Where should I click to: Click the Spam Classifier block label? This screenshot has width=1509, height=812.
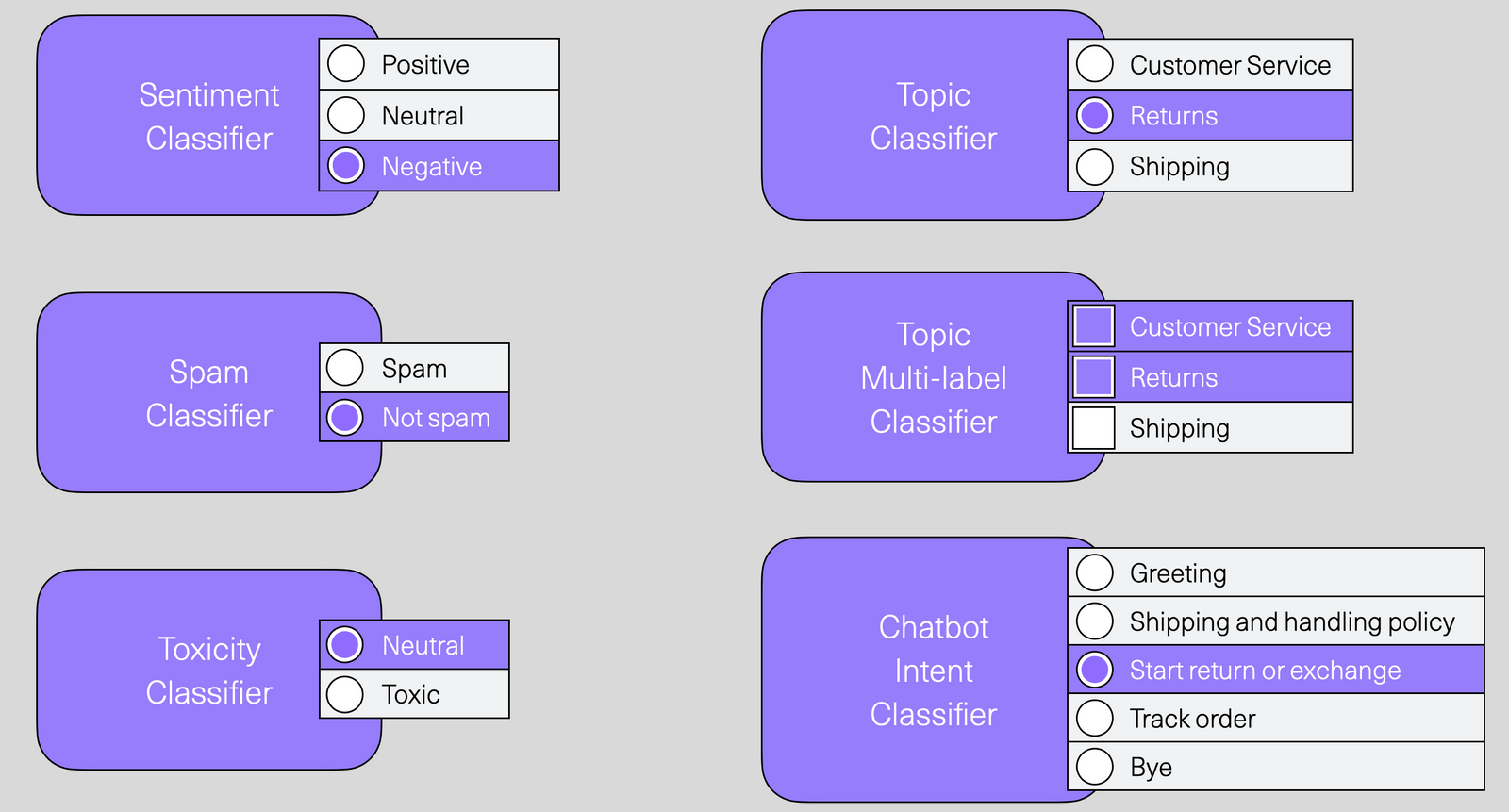(x=208, y=393)
